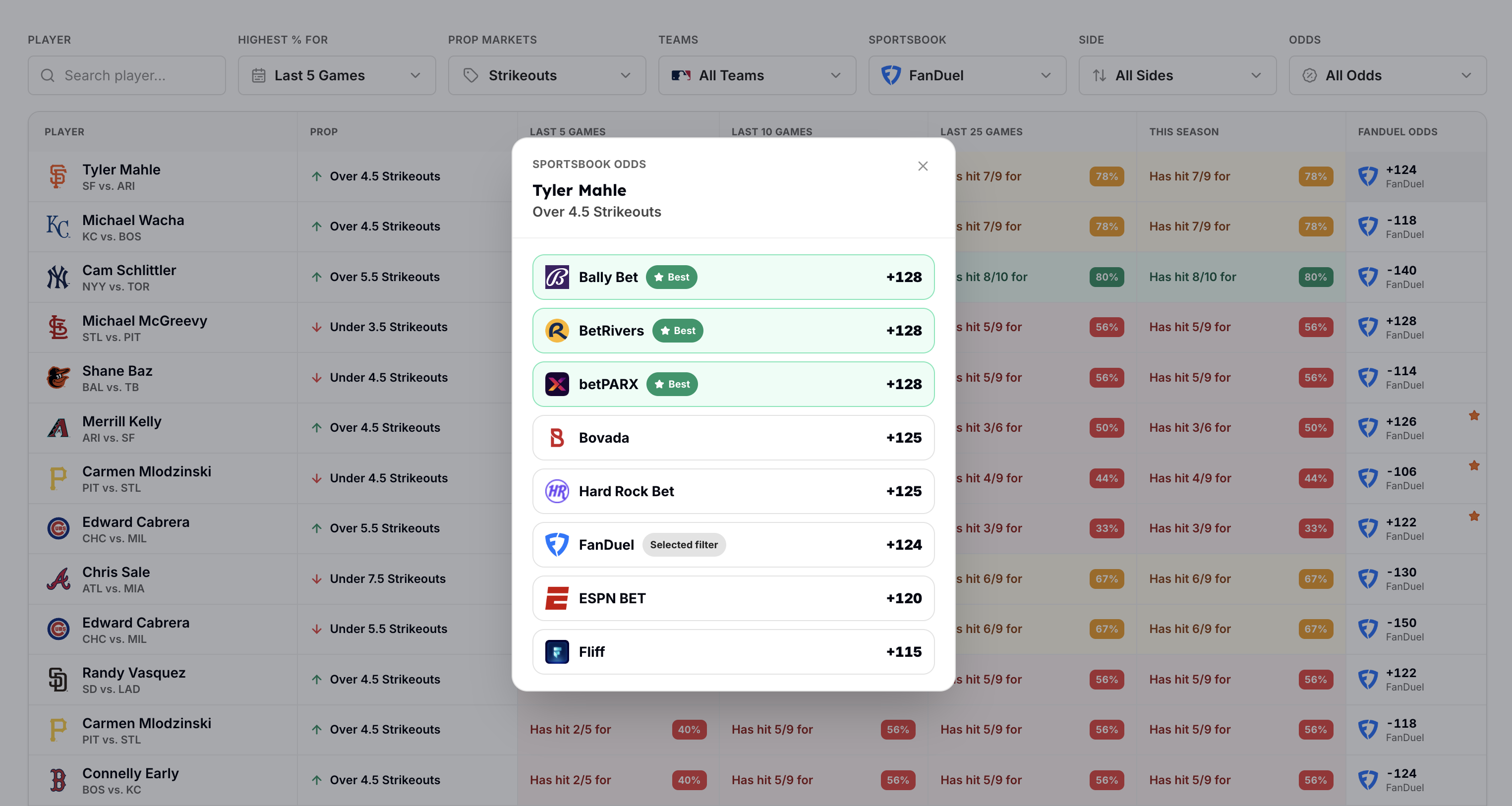Click the Fliff logo icon

pos(557,652)
